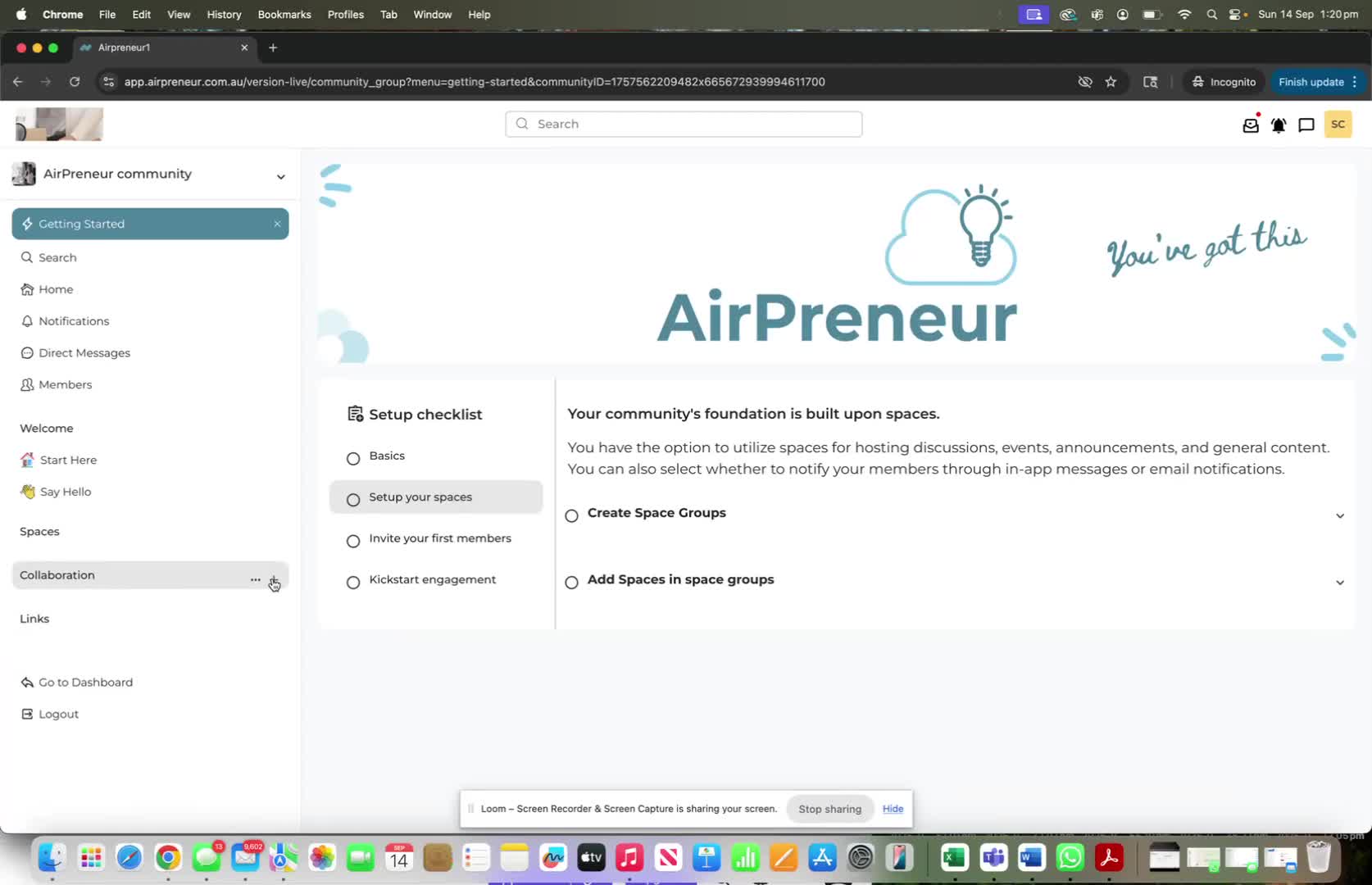Select the Kickstart engagement step
Viewport: 1372px width, 885px height.
coord(436,580)
